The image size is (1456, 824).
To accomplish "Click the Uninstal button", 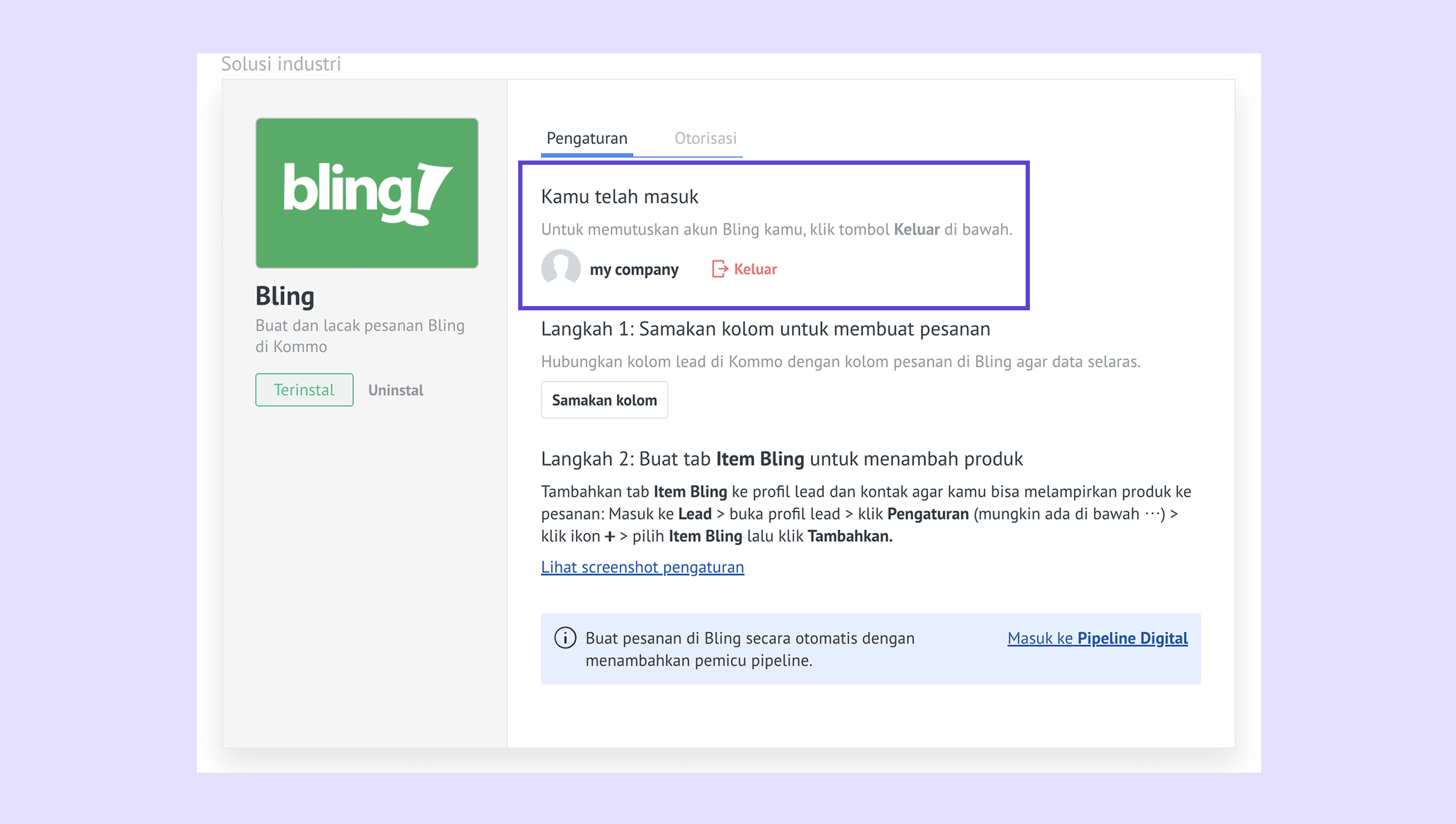I will point(396,390).
